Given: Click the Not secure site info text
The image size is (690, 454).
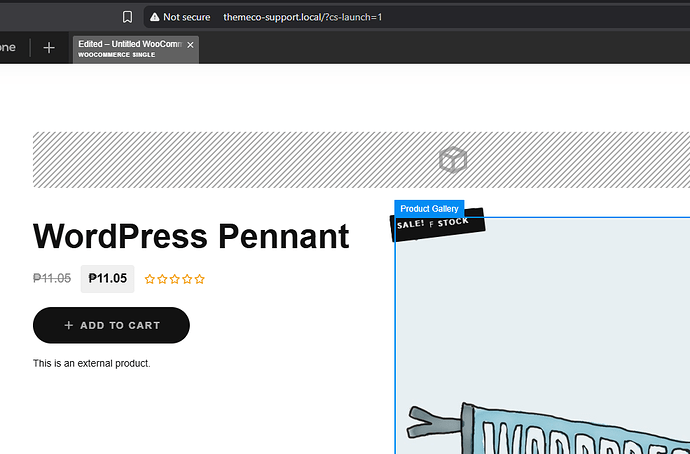Looking at the screenshot, I should coord(186,17).
